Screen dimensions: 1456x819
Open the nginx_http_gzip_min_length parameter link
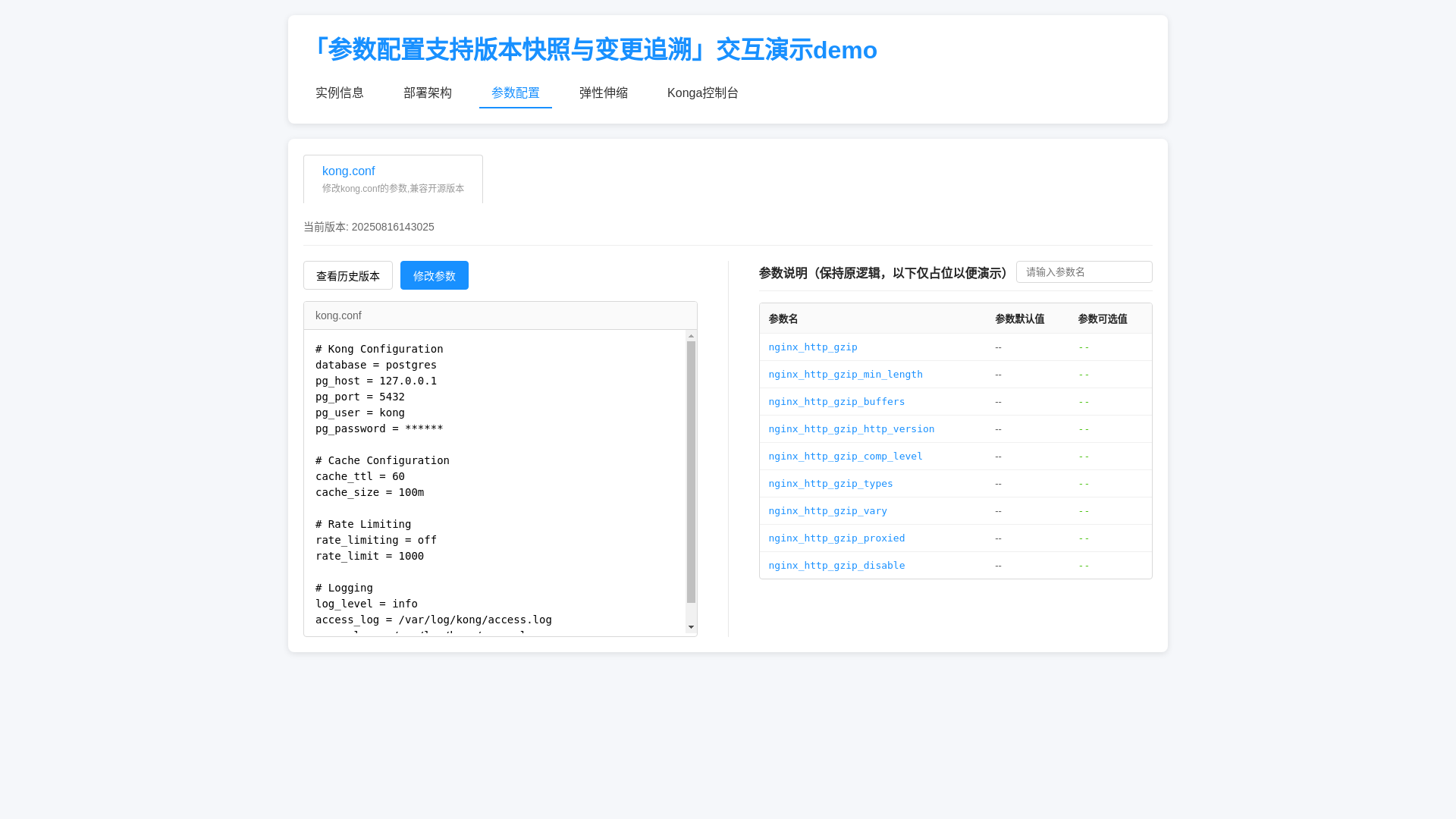[x=845, y=374]
